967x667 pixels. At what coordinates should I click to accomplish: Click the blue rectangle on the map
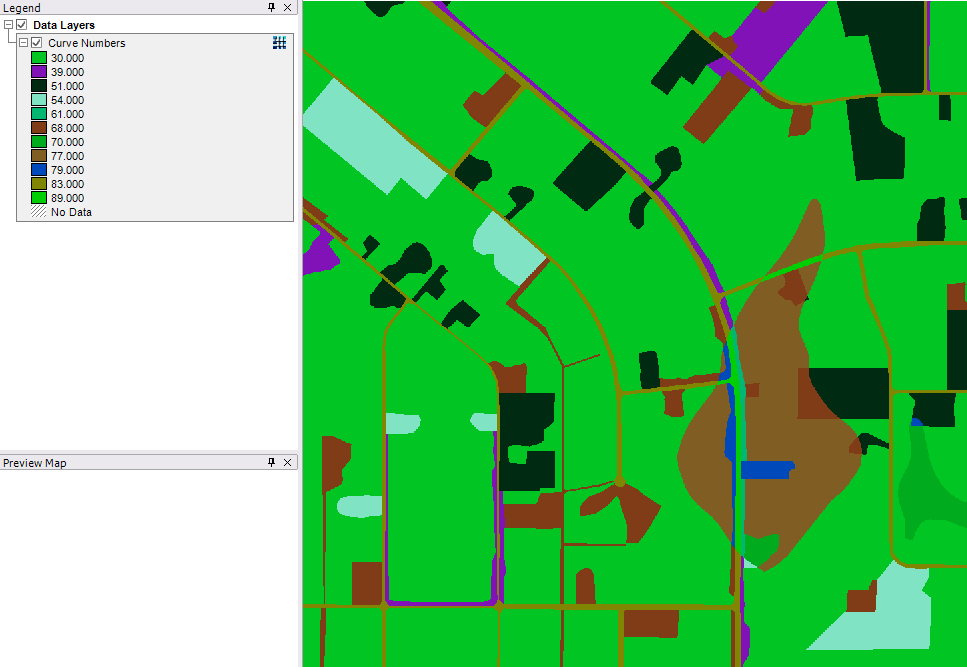(x=766, y=470)
